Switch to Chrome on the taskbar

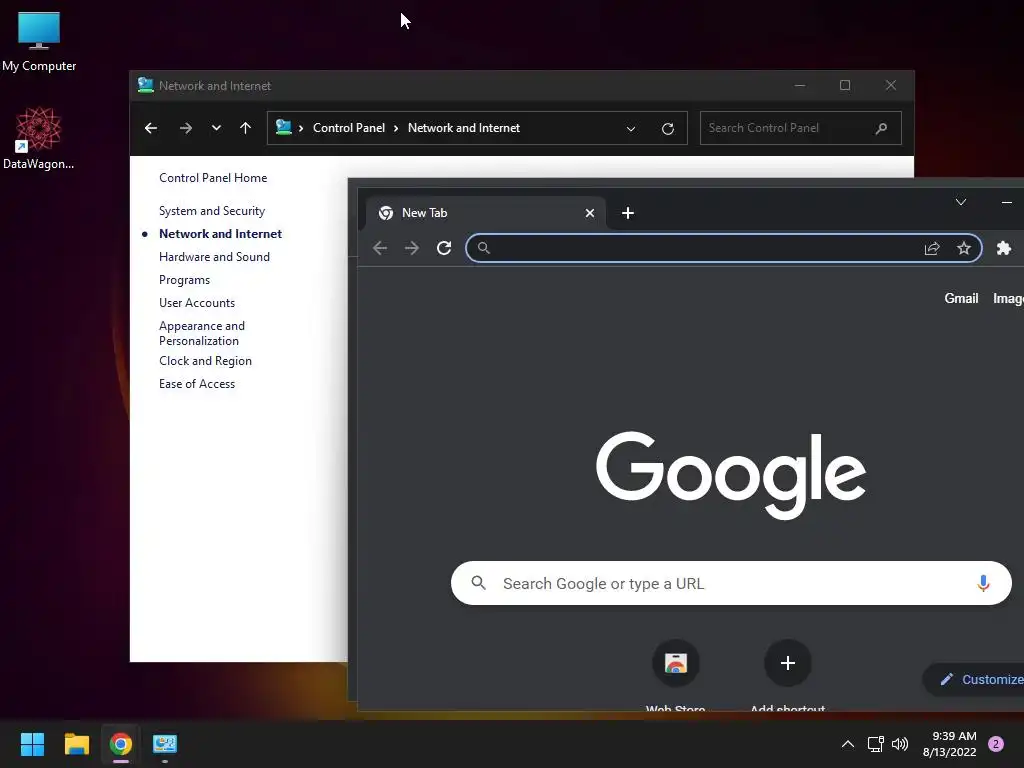coord(121,744)
